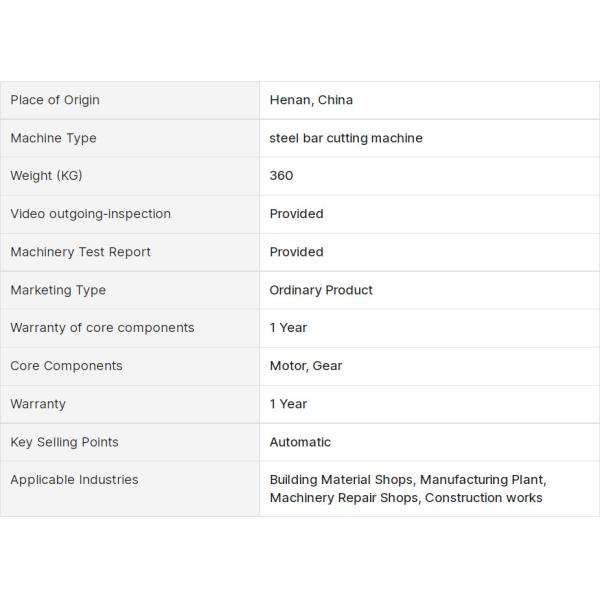
Task: Select the Motor, Gear value
Action: [x=306, y=366]
